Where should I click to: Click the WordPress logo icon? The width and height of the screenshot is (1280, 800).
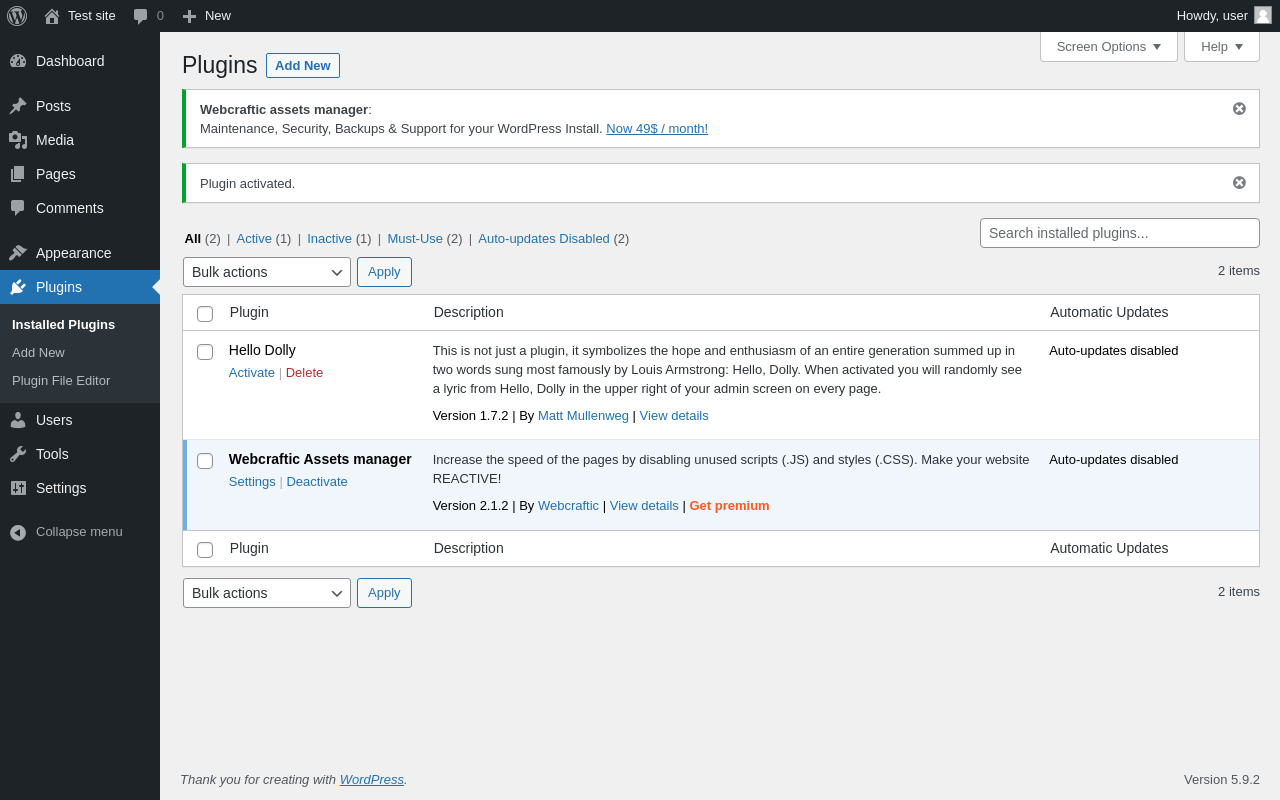point(17,16)
